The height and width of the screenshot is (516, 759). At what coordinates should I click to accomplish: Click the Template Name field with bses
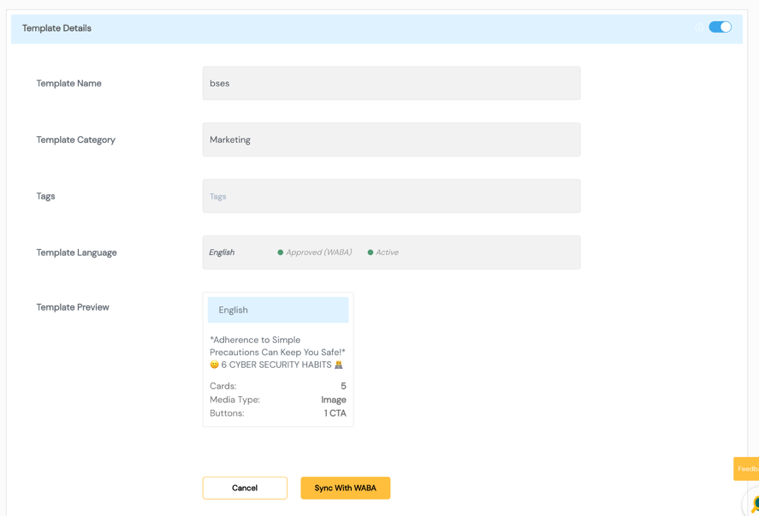click(391, 83)
